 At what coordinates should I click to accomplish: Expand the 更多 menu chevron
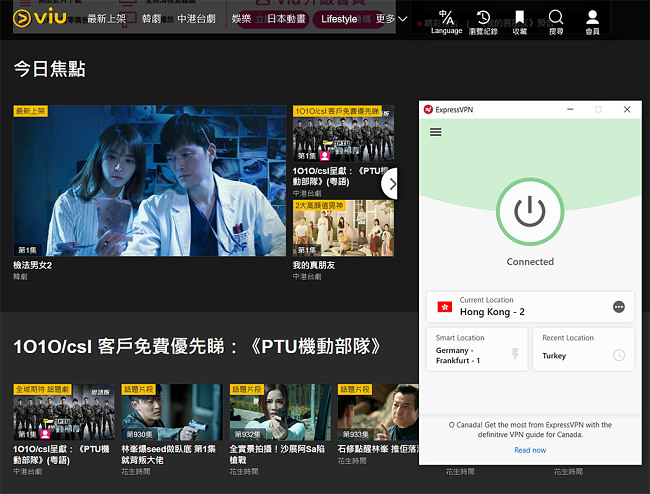click(x=403, y=19)
